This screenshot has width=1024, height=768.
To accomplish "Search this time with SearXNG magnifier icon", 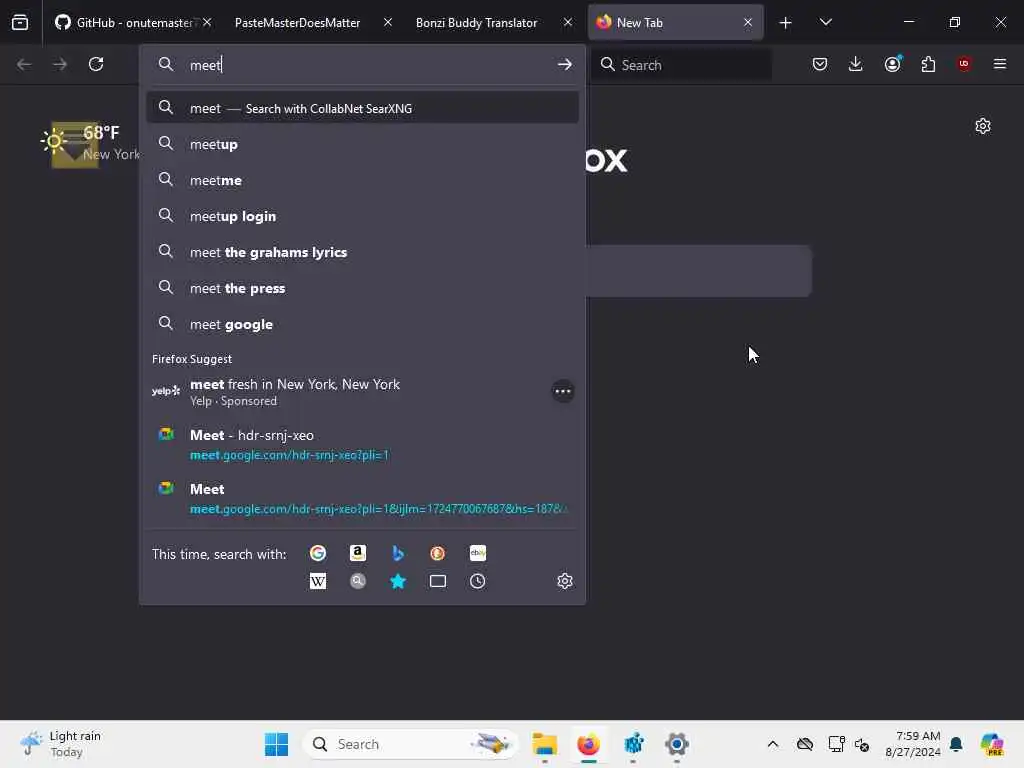I will (x=357, y=581).
